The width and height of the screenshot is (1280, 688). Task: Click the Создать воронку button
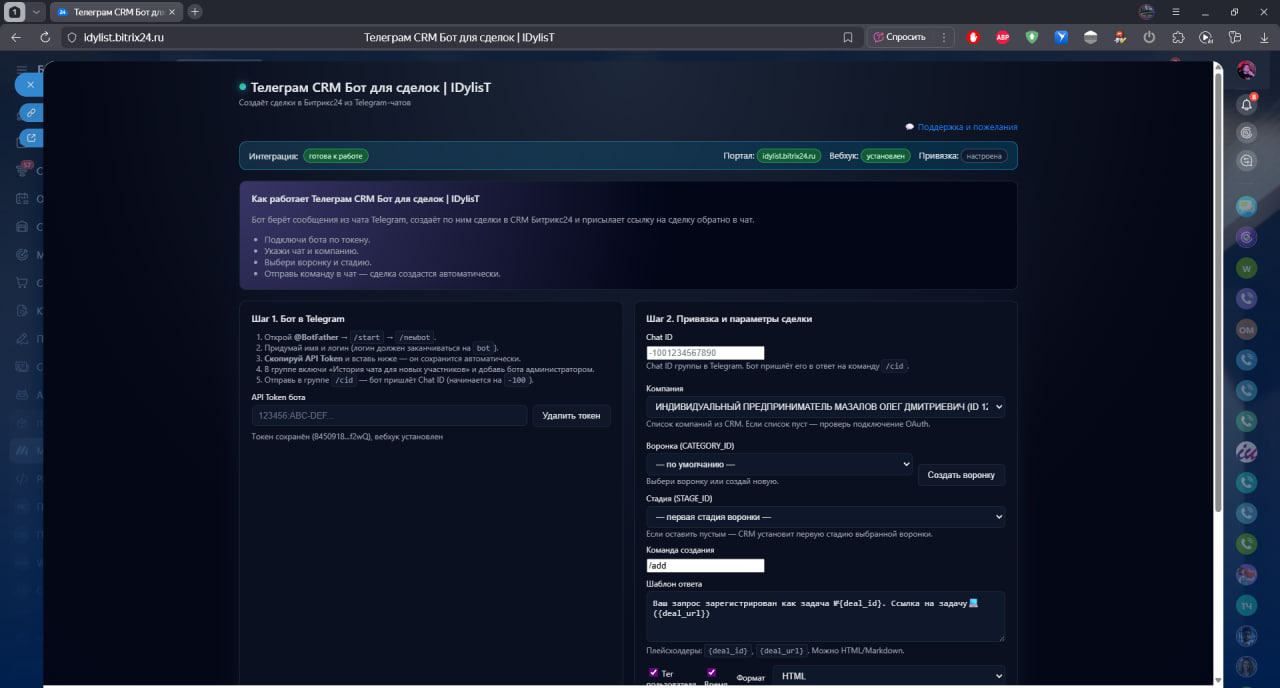(961, 475)
